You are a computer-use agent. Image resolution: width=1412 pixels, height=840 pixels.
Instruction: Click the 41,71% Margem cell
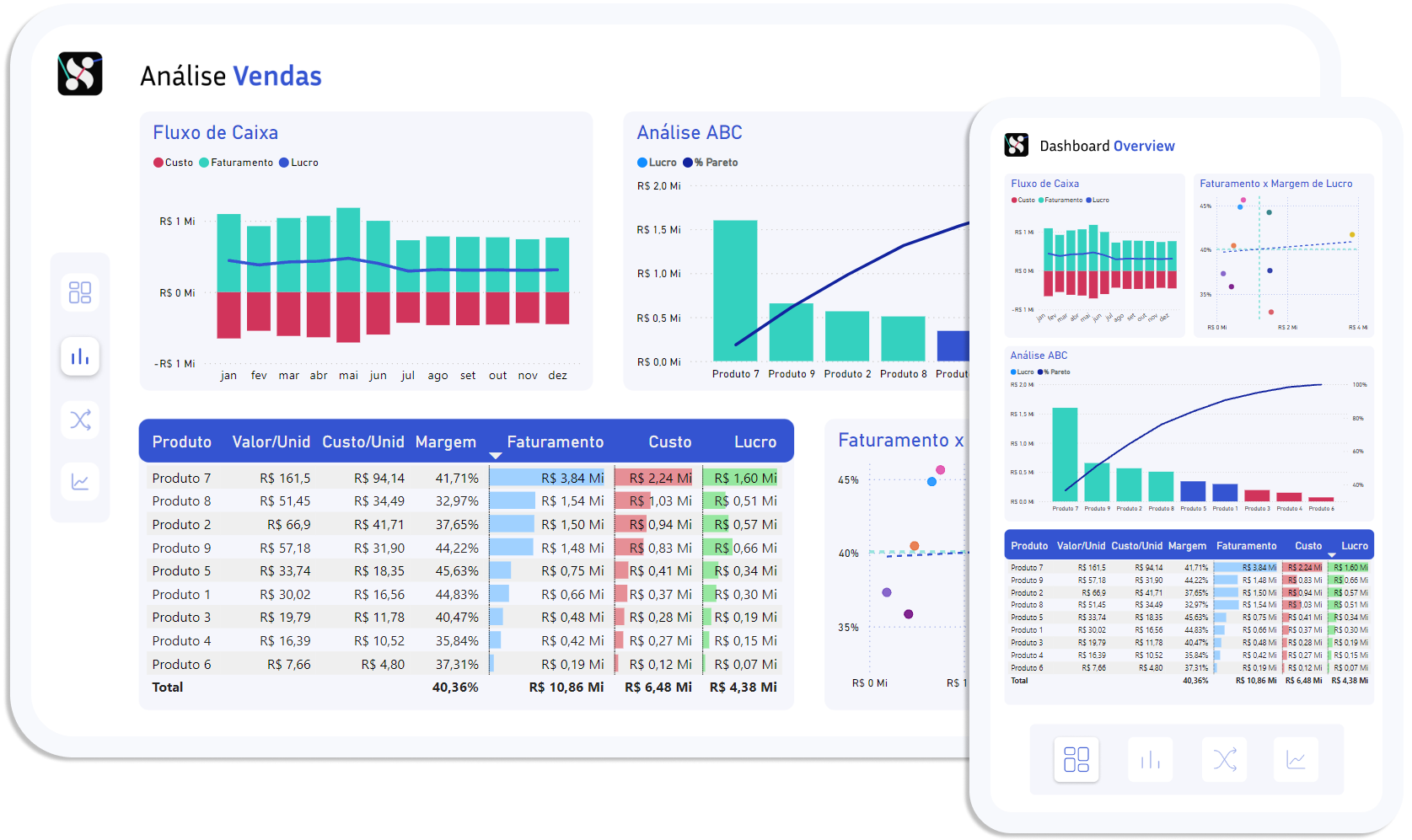[x=457, y=478]
